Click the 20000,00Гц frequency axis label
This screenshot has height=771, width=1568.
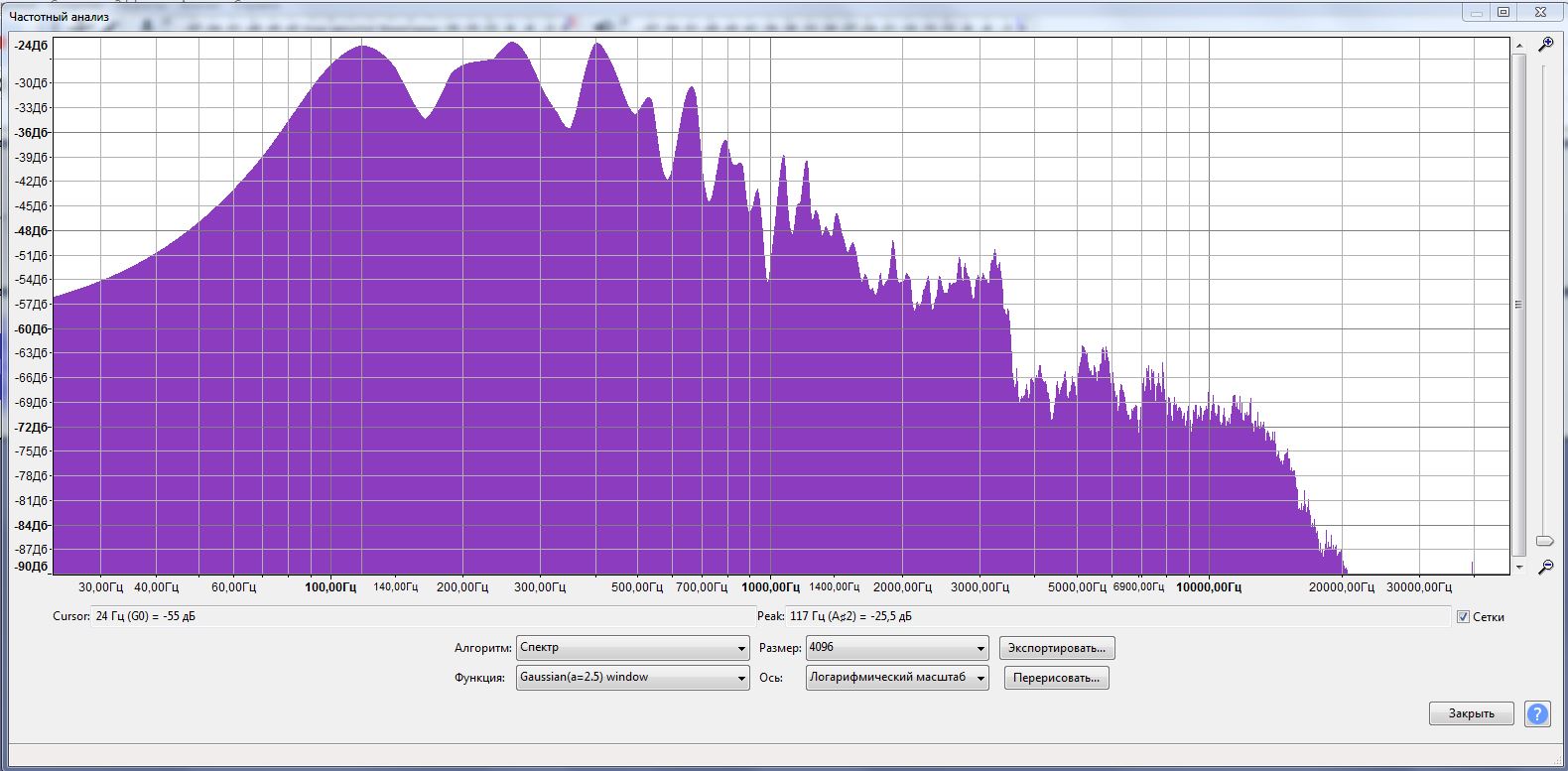pos(1342,587)
